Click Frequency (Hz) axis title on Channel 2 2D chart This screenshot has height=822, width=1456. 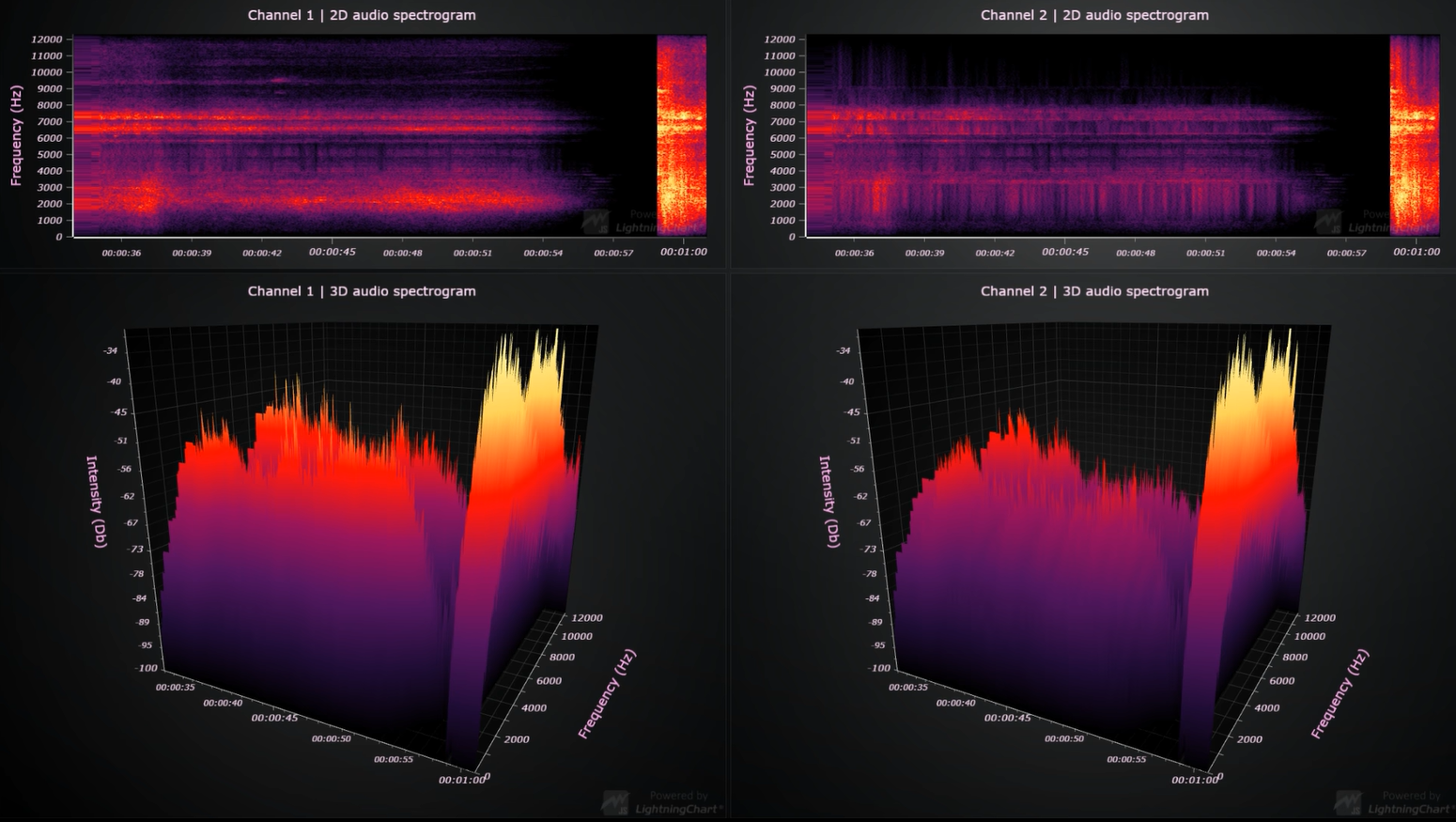[x=749, y=135]
